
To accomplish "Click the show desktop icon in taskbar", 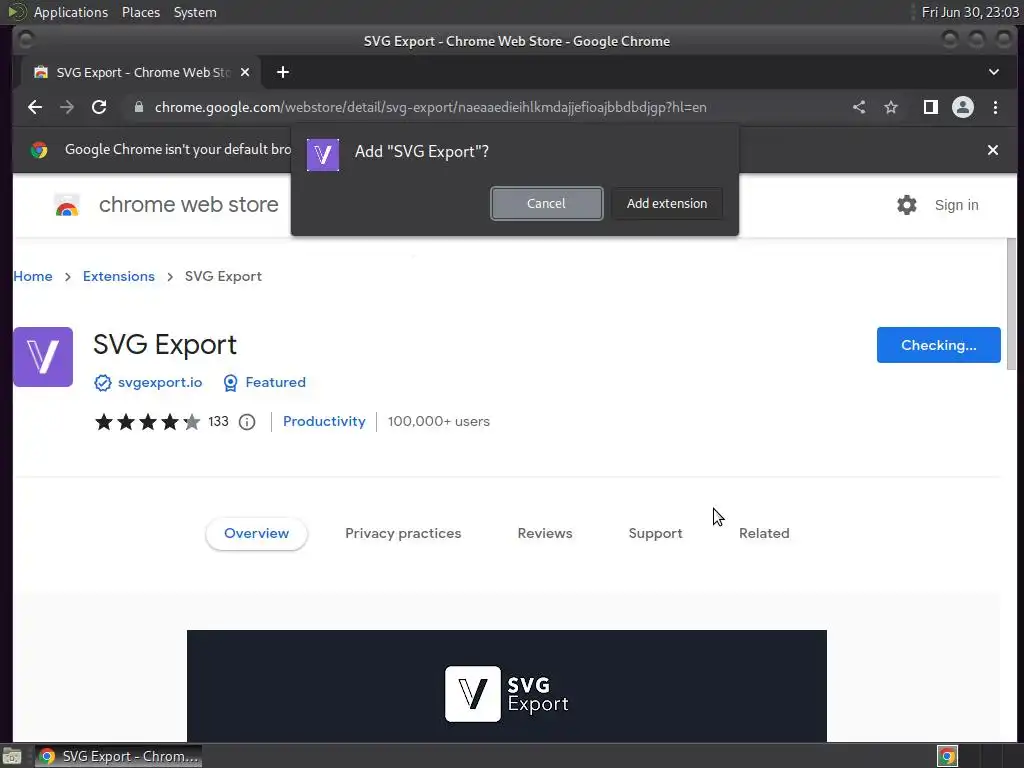I will (x=12, y=756).
